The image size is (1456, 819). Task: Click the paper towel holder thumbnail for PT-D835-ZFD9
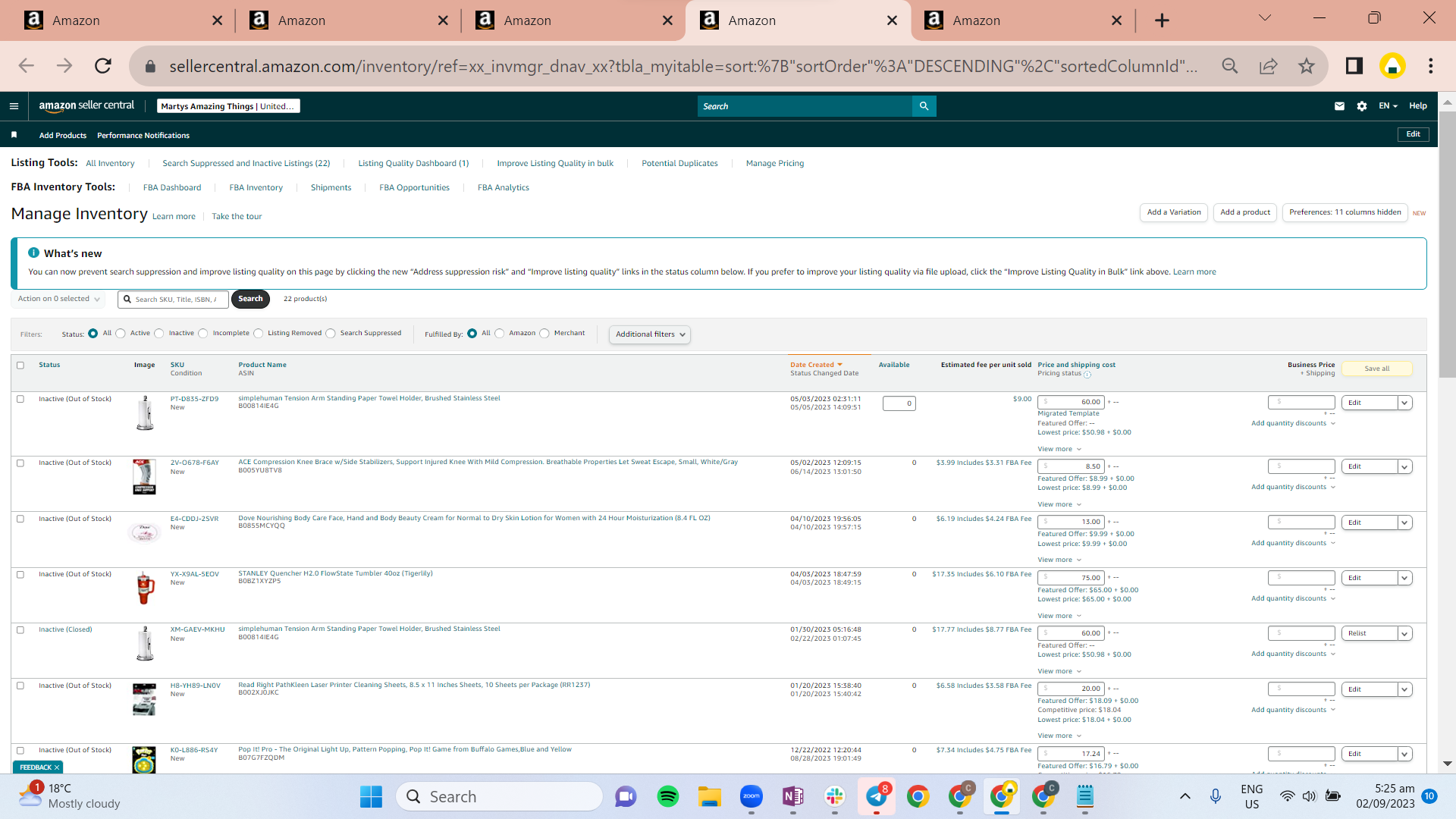[x=145, y=413]
